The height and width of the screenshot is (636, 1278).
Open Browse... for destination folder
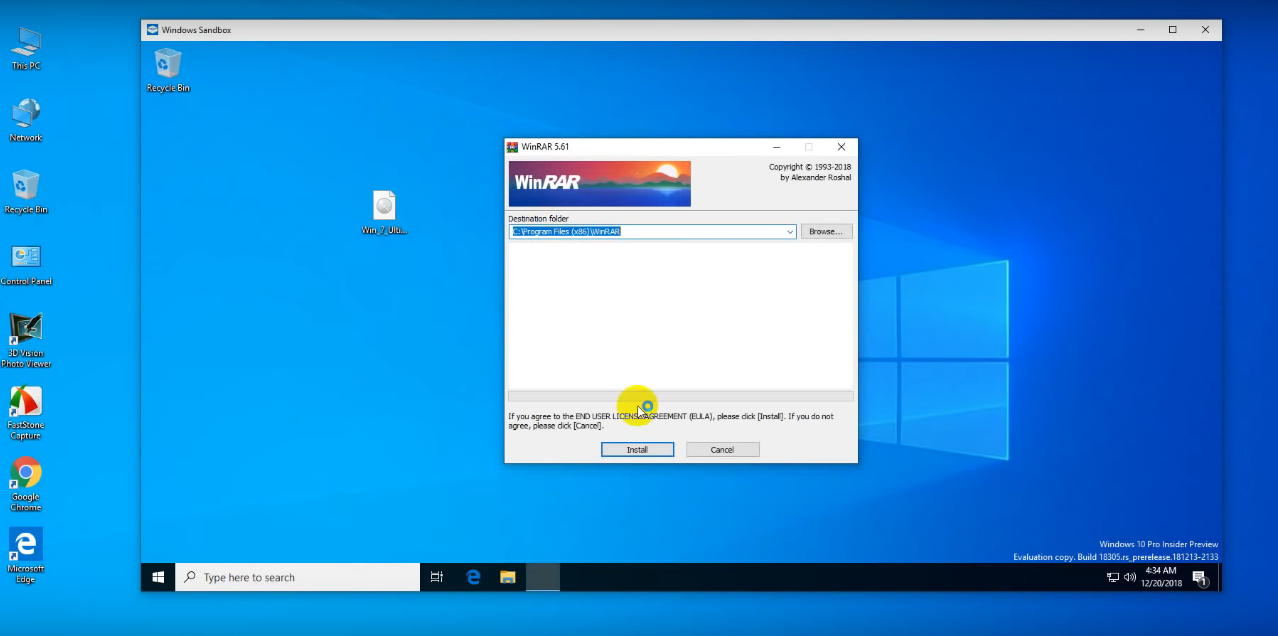826,231
